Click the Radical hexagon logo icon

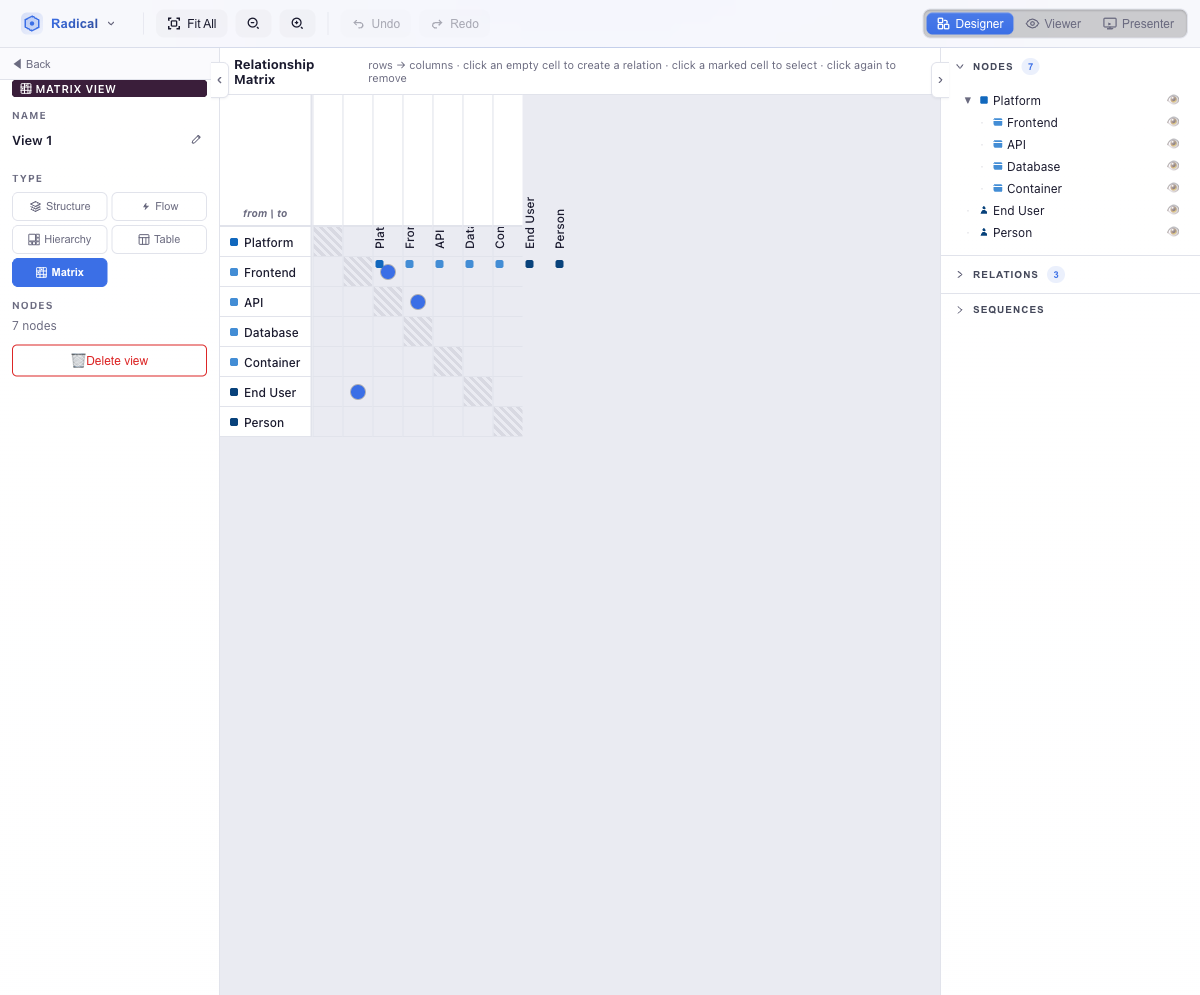point(32,23)
